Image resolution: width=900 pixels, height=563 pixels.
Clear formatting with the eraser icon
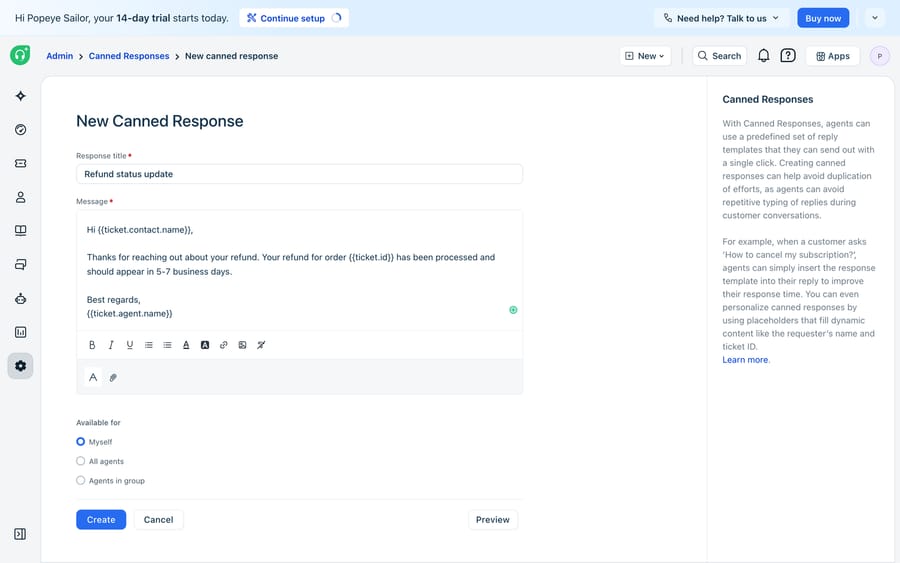261,345
